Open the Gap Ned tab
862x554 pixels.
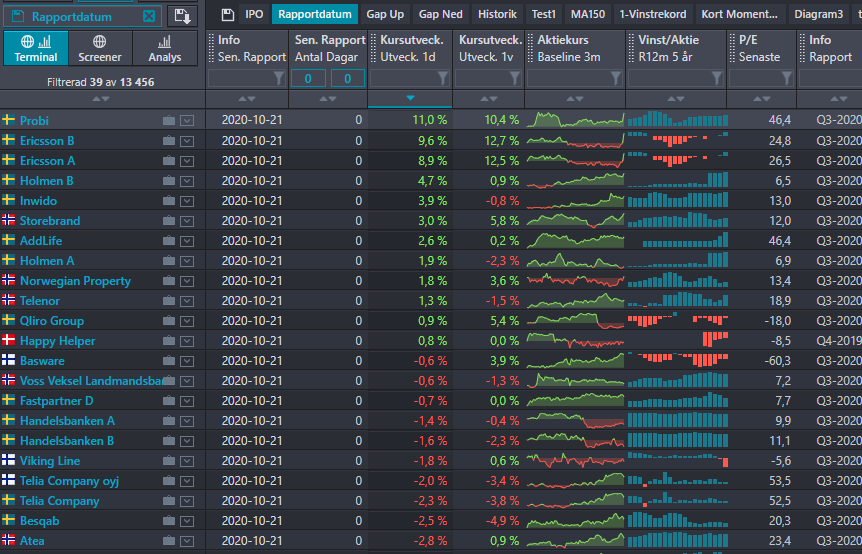tap(440, 14)
